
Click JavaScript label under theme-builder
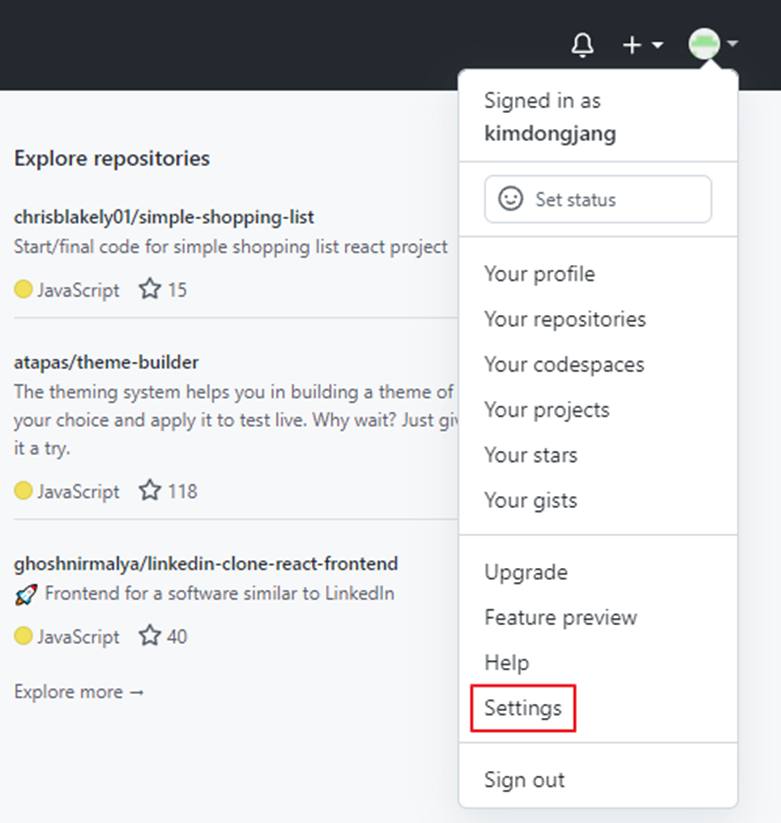click(x=78, y=491)
